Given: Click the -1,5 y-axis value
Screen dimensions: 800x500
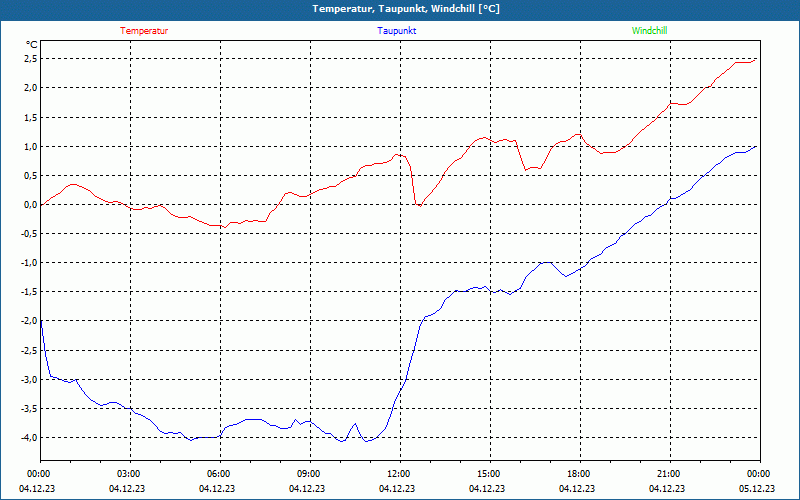Looking at the screenshot, I should coord(30,292).
